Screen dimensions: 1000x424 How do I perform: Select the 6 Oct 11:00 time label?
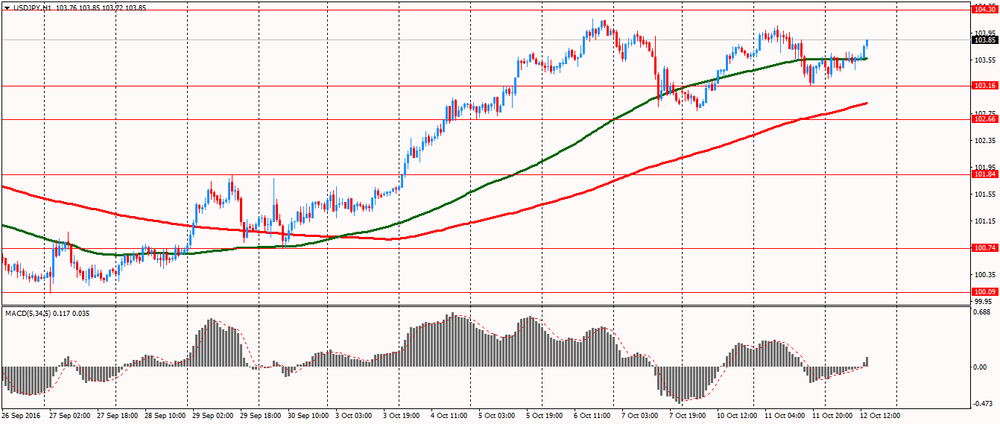[594, 414]
